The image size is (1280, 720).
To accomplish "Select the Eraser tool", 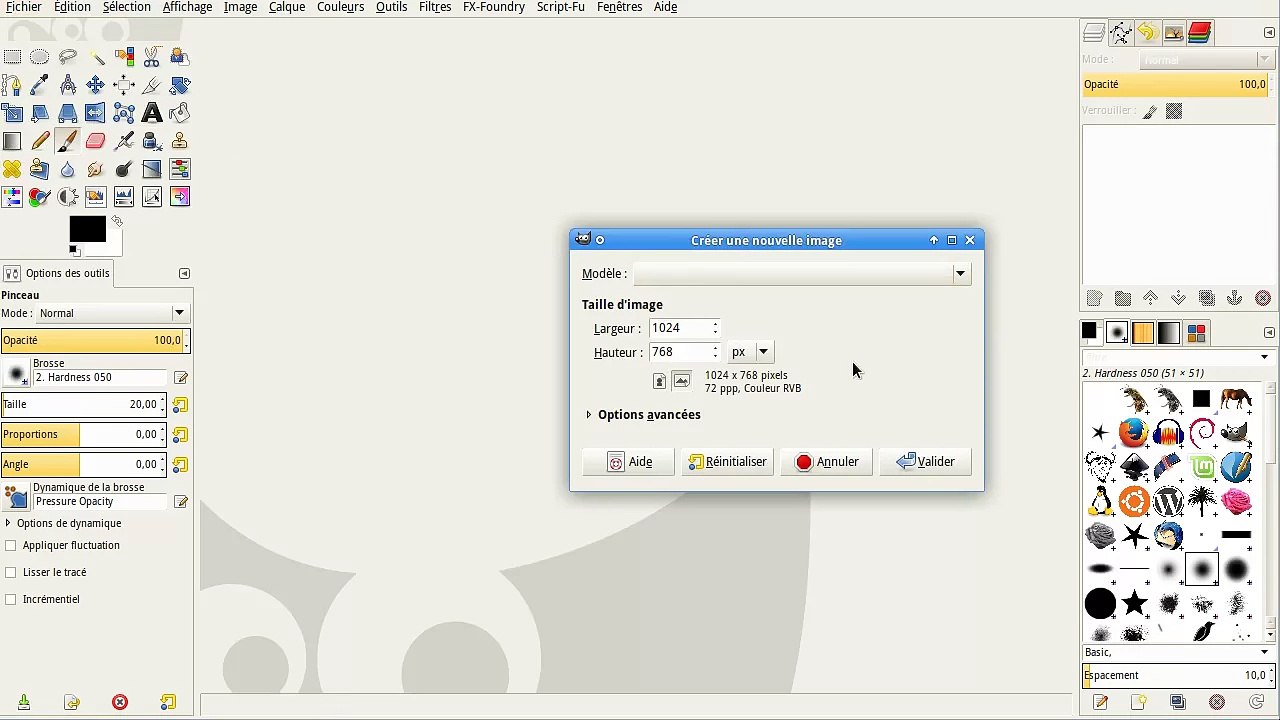I will click(96, 141).
